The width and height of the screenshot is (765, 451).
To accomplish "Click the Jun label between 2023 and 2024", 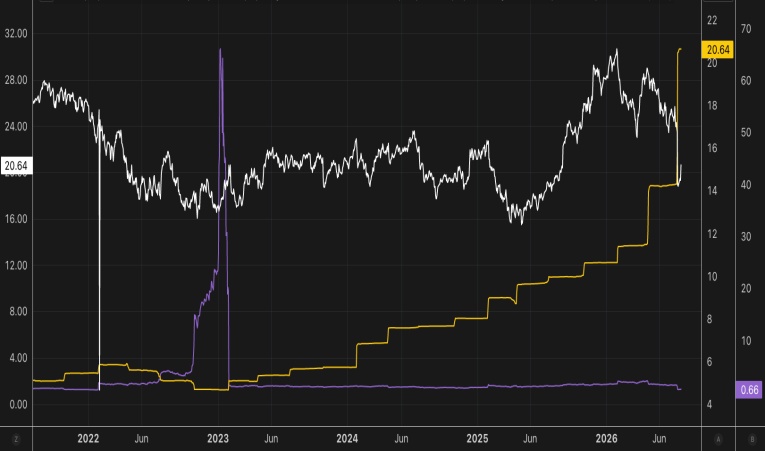I will point(271,438).
